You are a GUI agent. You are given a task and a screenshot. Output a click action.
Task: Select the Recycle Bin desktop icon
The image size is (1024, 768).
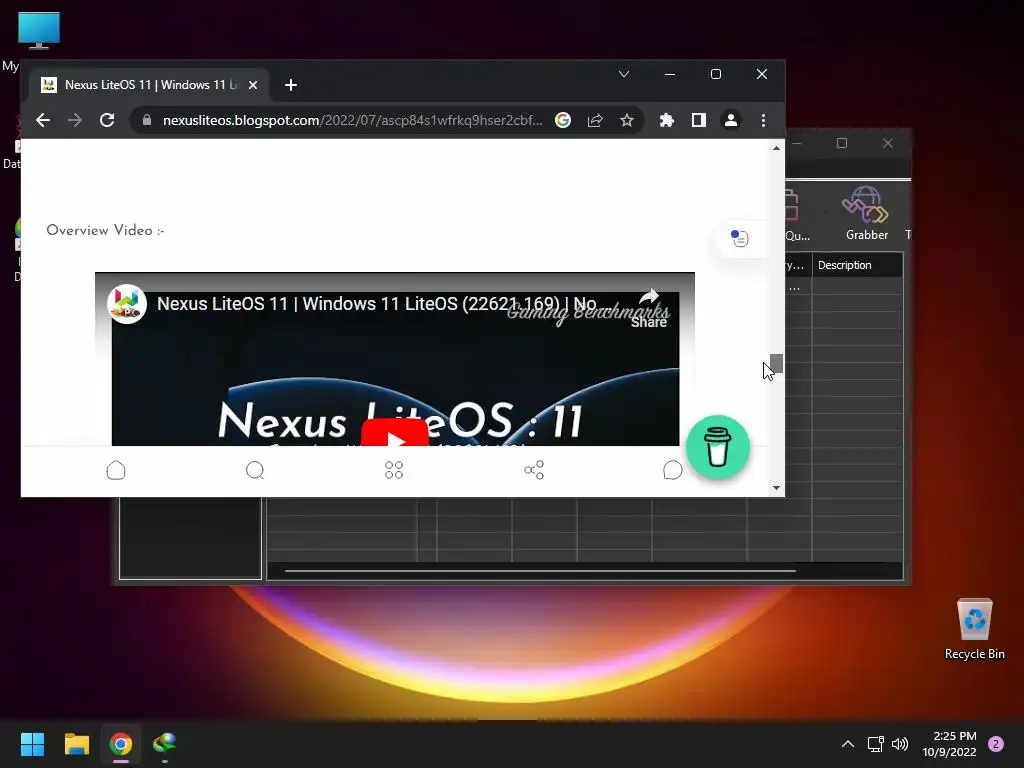coord(974,629)
